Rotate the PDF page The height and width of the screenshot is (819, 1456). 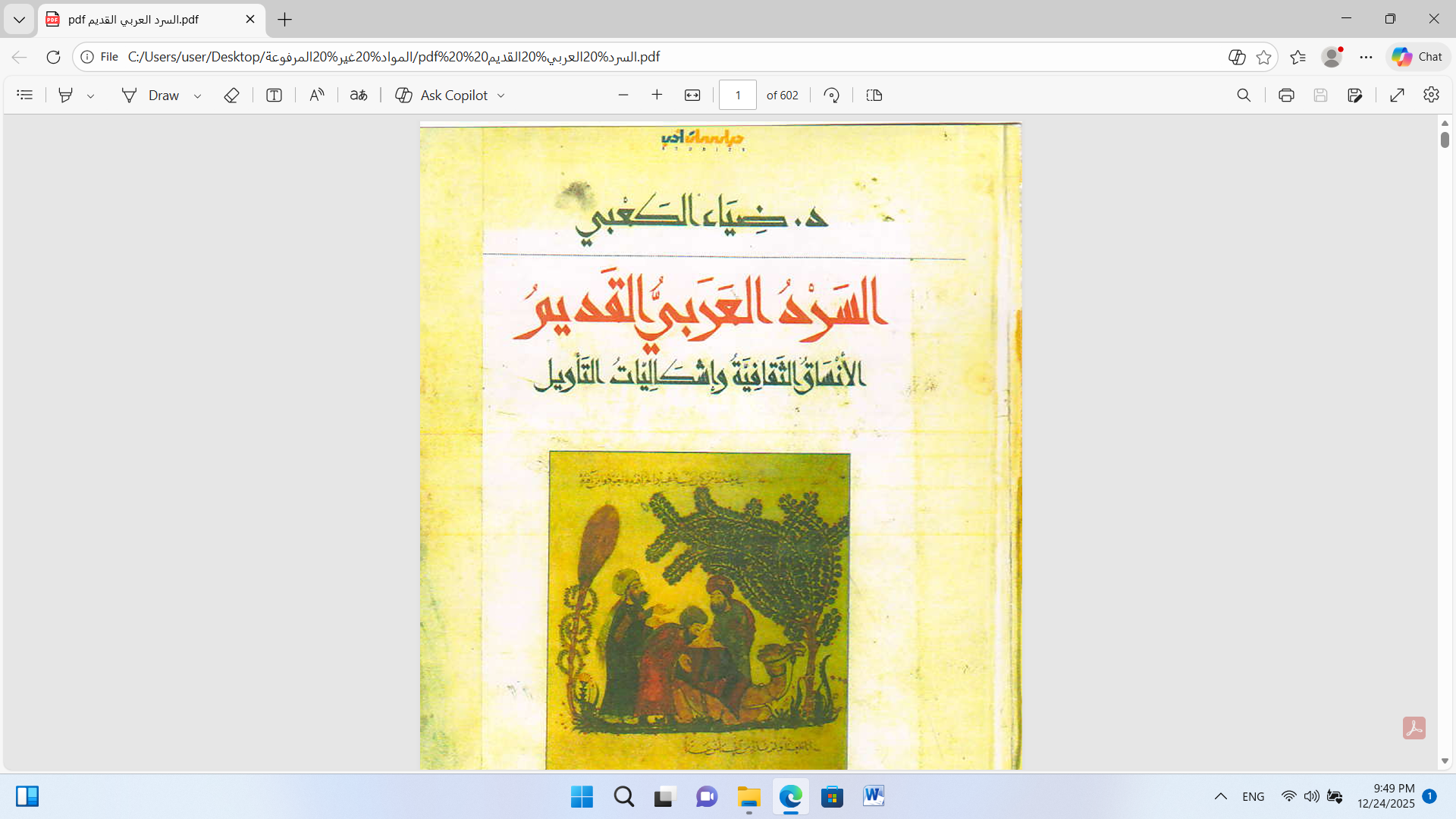[x=832, y=95]
